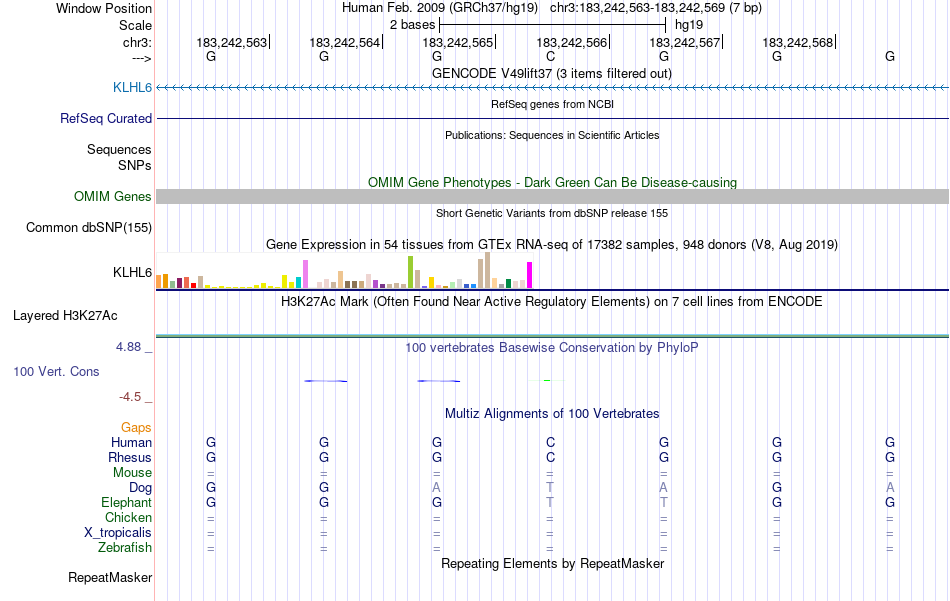This screenshot has height=601, width=950.
Task: Click the violet GTEx expression bar
Action: pos(305,274)
